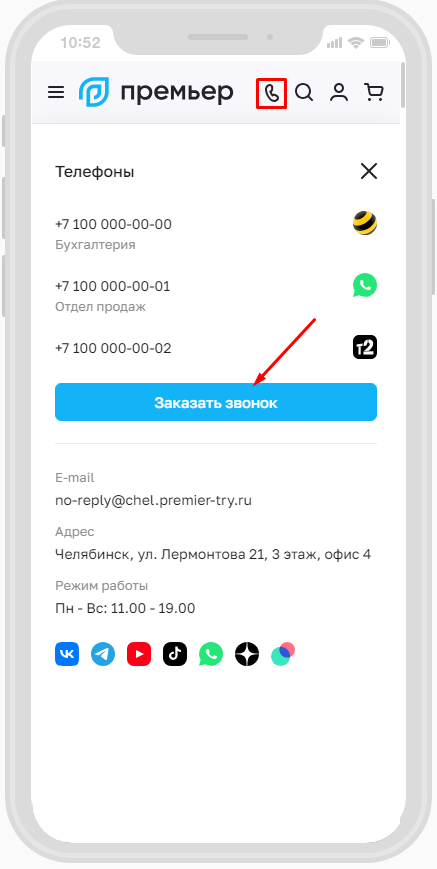Click the phone icon in header

click(x=271, y=93)
